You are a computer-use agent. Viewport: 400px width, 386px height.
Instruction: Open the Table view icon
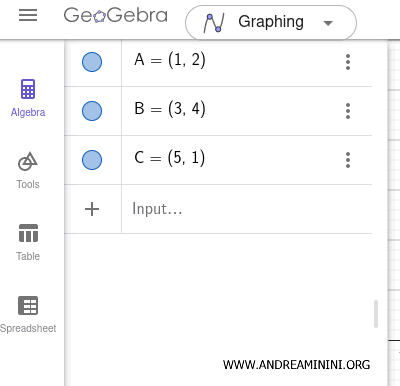(28, 233)
